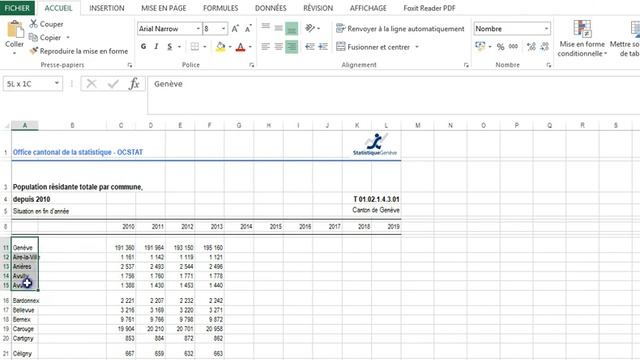The image size is (640, 360).
Task: Decrease font size with small A icon
Action: tap(248, 29)
